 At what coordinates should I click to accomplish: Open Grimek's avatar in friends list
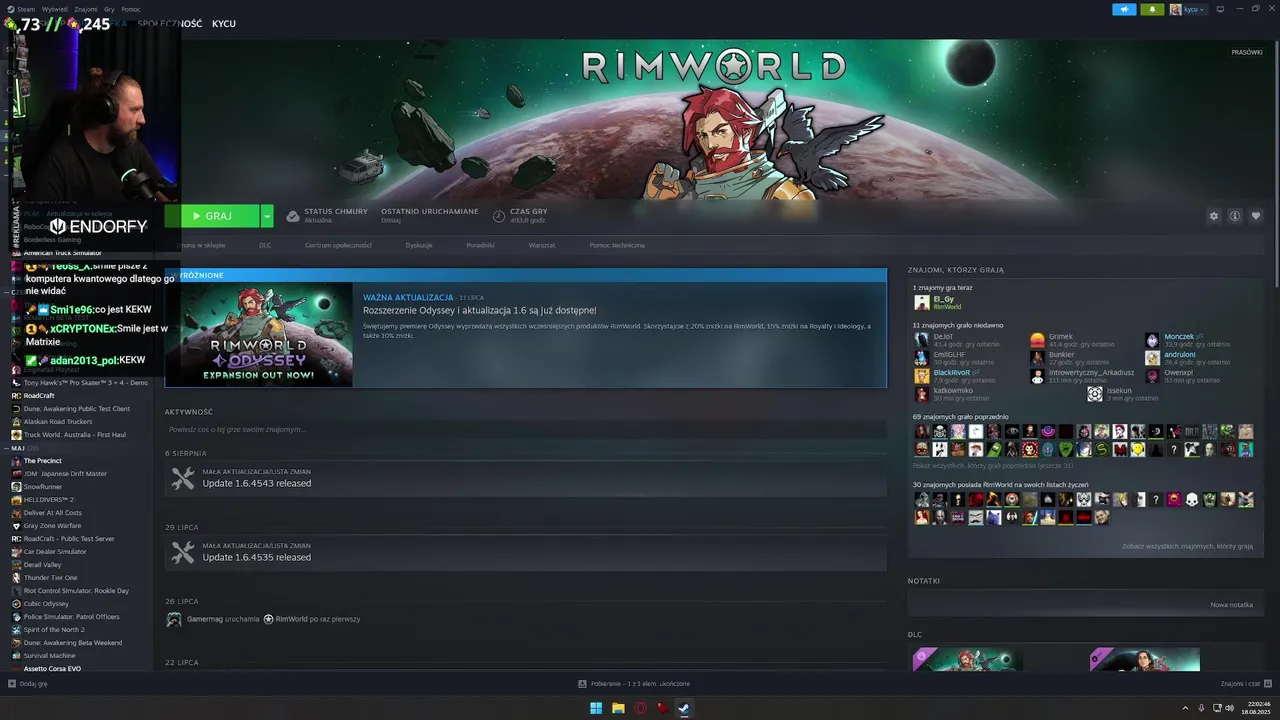(1037, 340)
